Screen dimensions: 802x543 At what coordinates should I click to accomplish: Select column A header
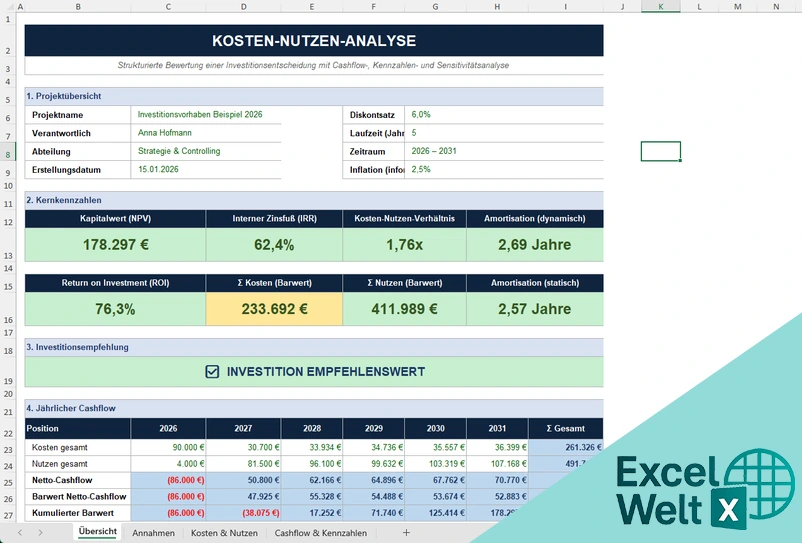tap(20, 7)
